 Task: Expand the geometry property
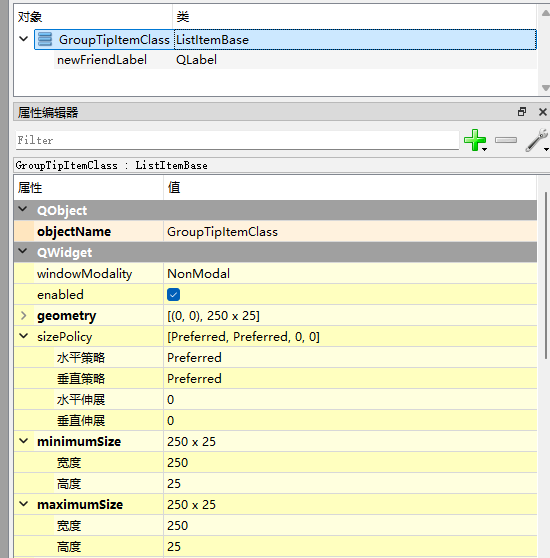pyautogui.click(x=23, y=316)
